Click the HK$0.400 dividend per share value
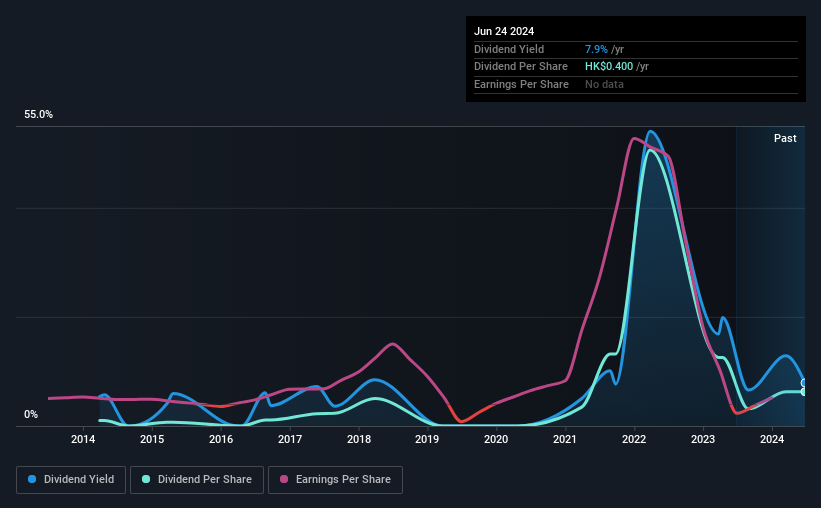 point(609,67)
